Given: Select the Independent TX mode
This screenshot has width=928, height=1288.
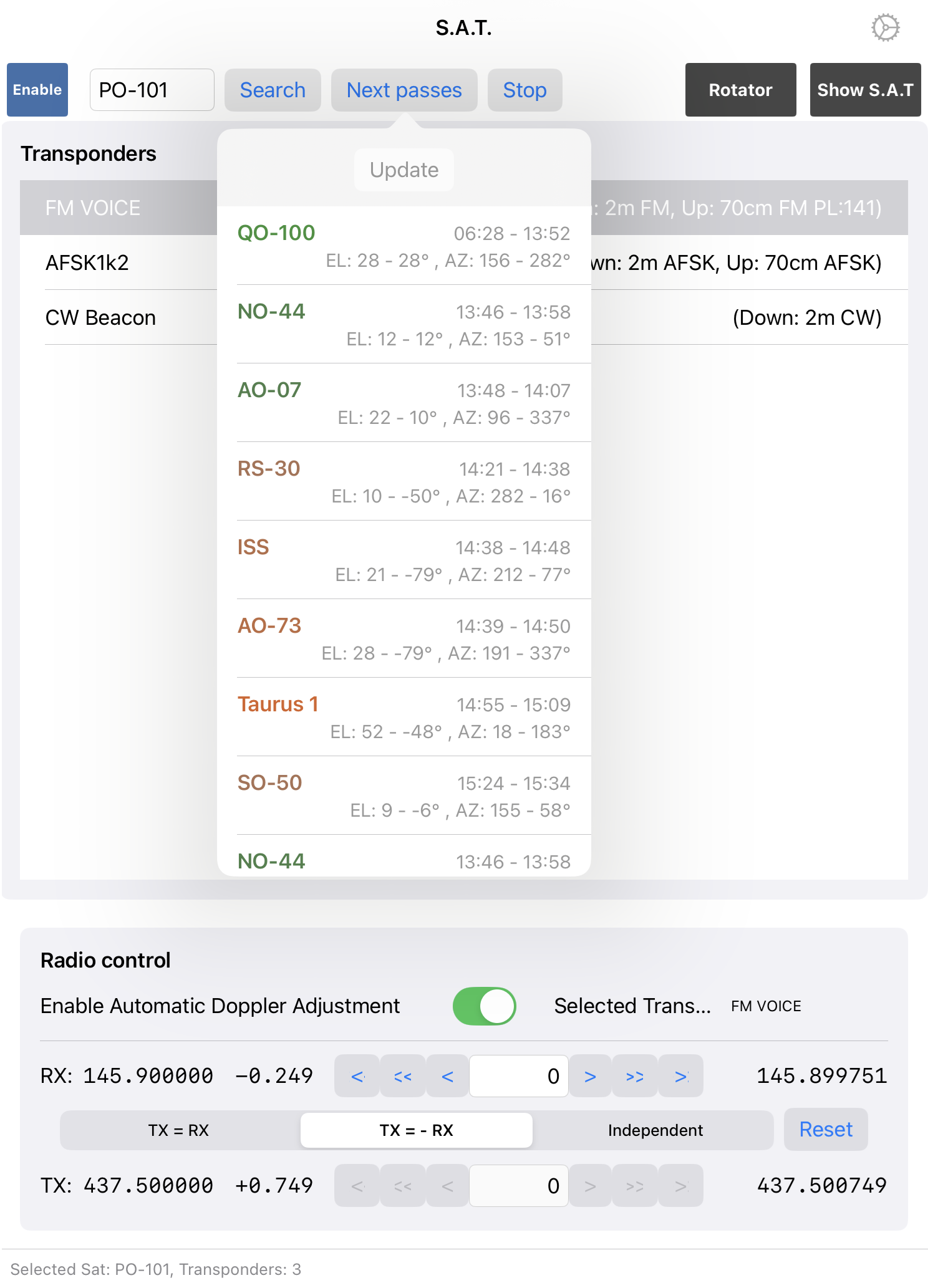Looking at the screenshot, I should (x=655, y=1130).
